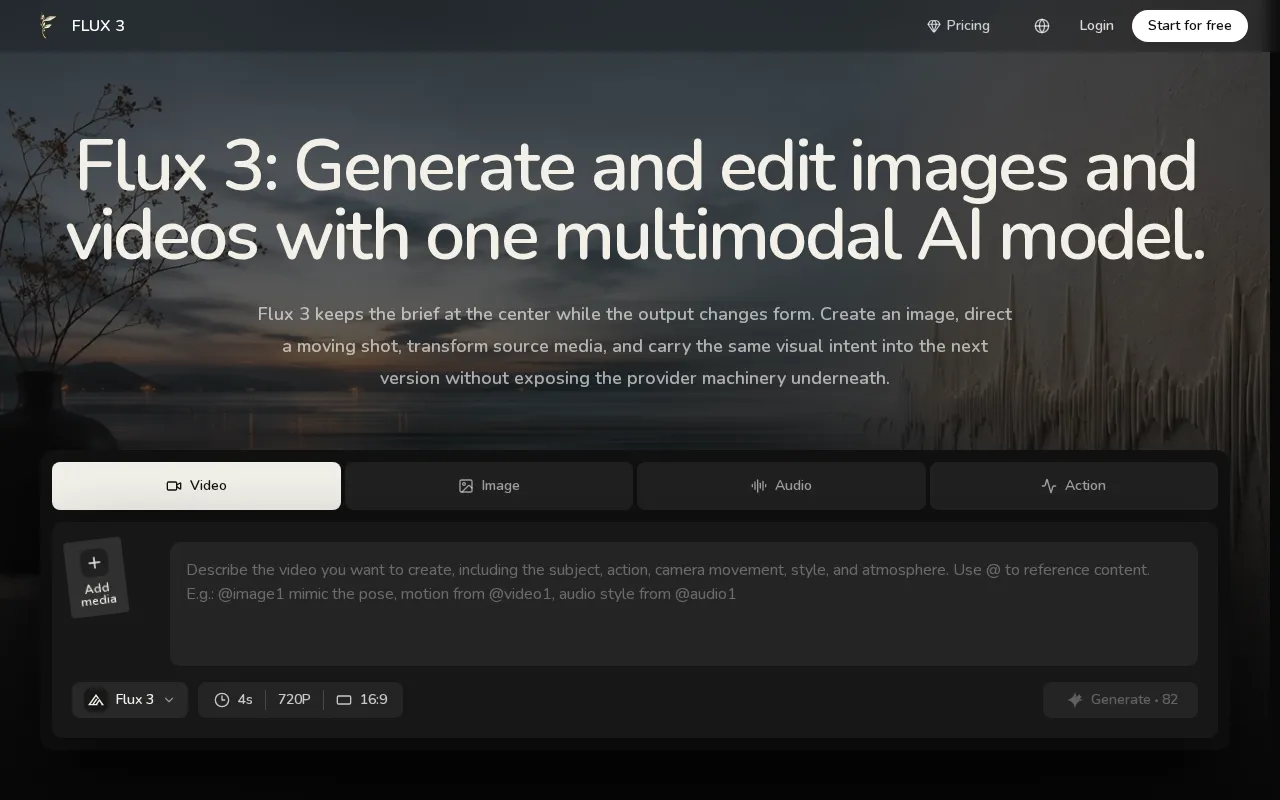Open the language selector globe icon

(x=1042, y=26)
